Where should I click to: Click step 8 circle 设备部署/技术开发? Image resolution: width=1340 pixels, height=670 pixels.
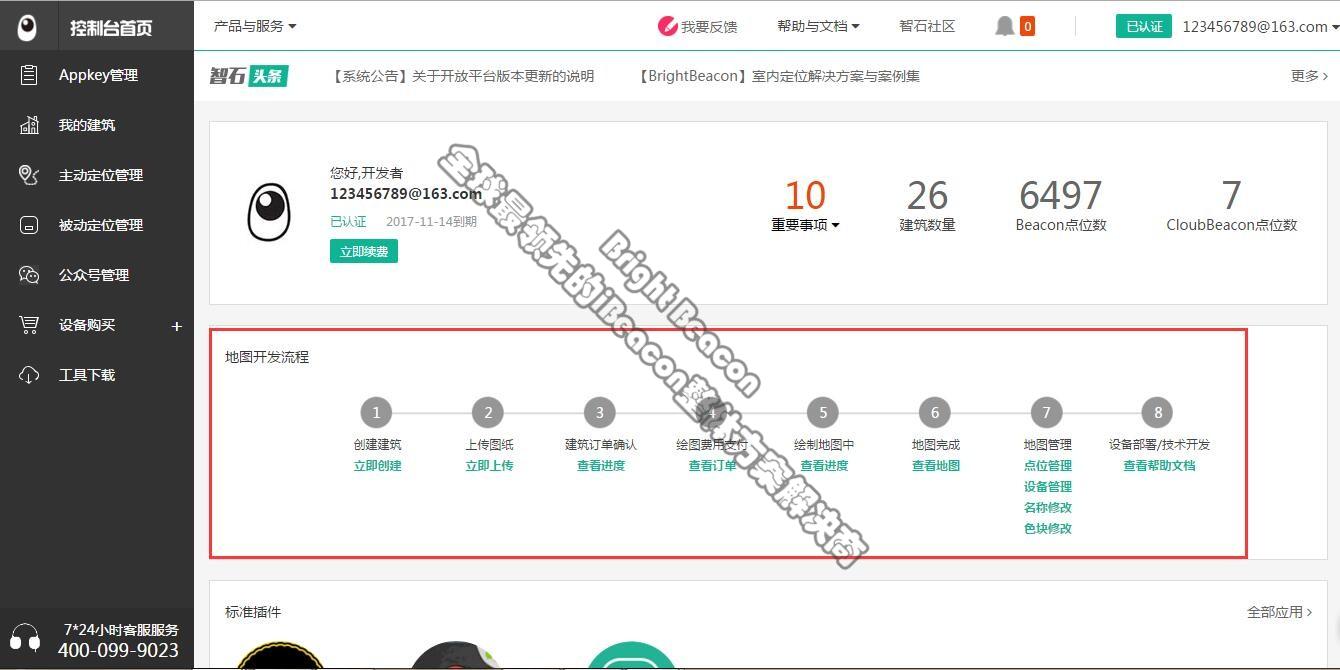click(1158, 412)
